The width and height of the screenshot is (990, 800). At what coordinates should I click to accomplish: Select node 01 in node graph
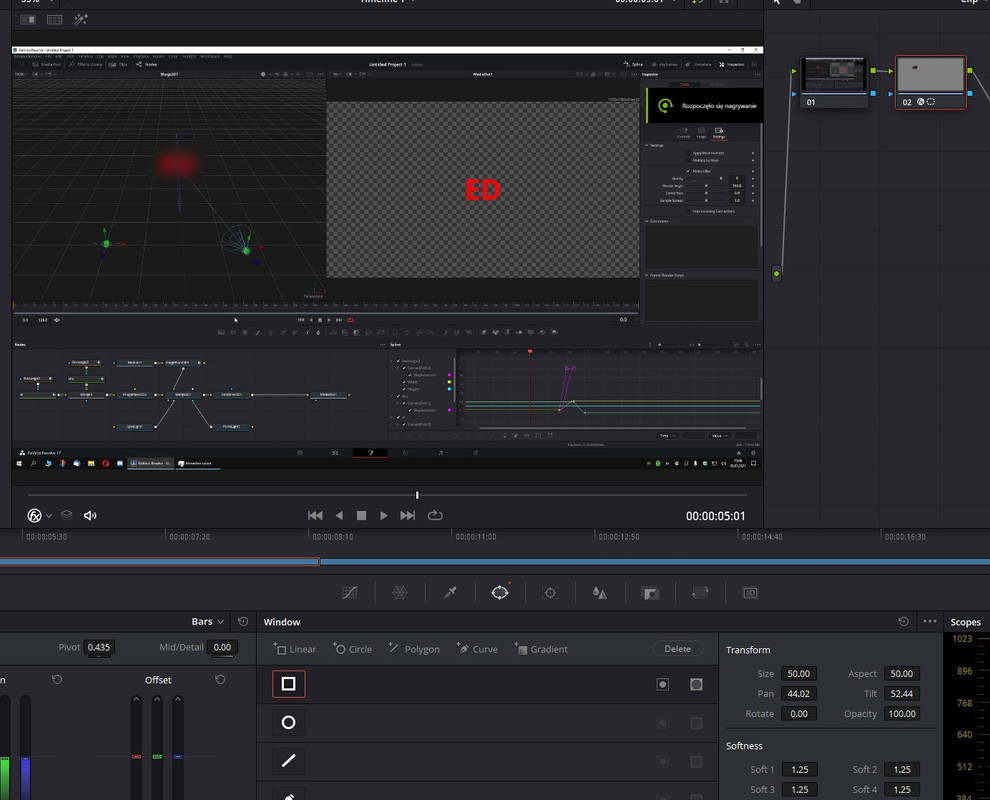(x=833, y=83)
